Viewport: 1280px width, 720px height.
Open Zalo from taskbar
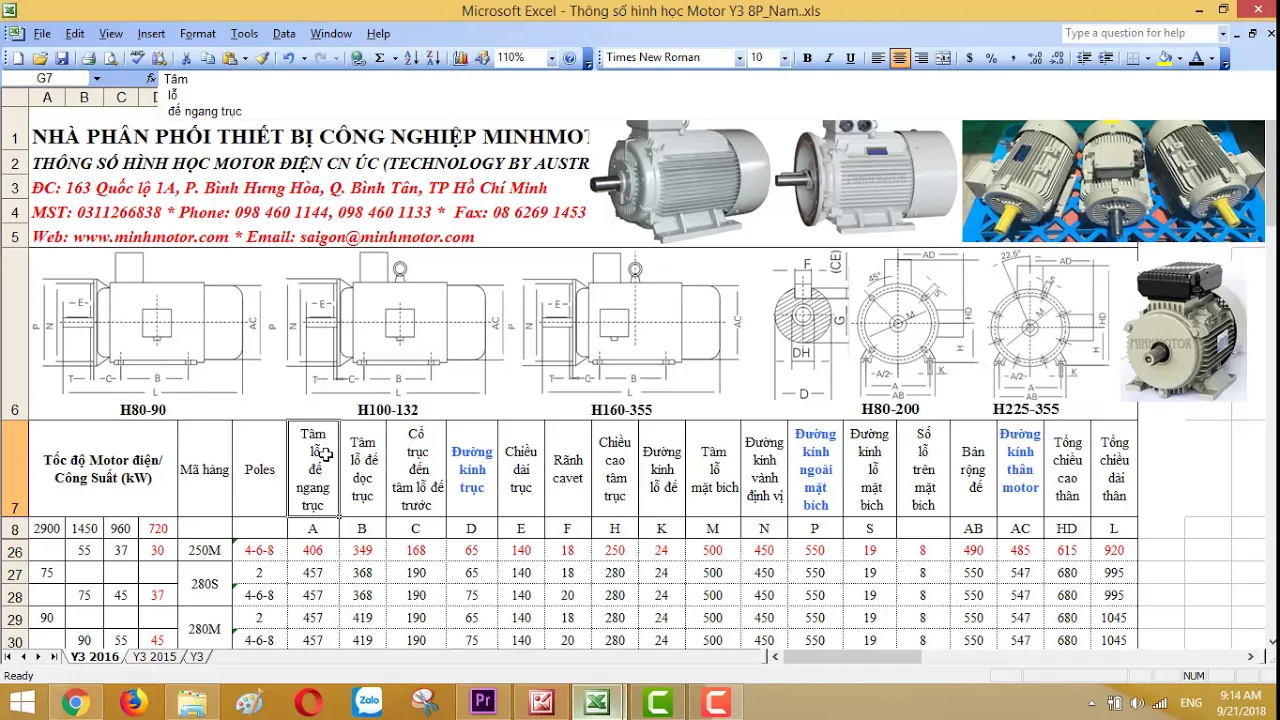pyautogui.click(x=367, y=703)
